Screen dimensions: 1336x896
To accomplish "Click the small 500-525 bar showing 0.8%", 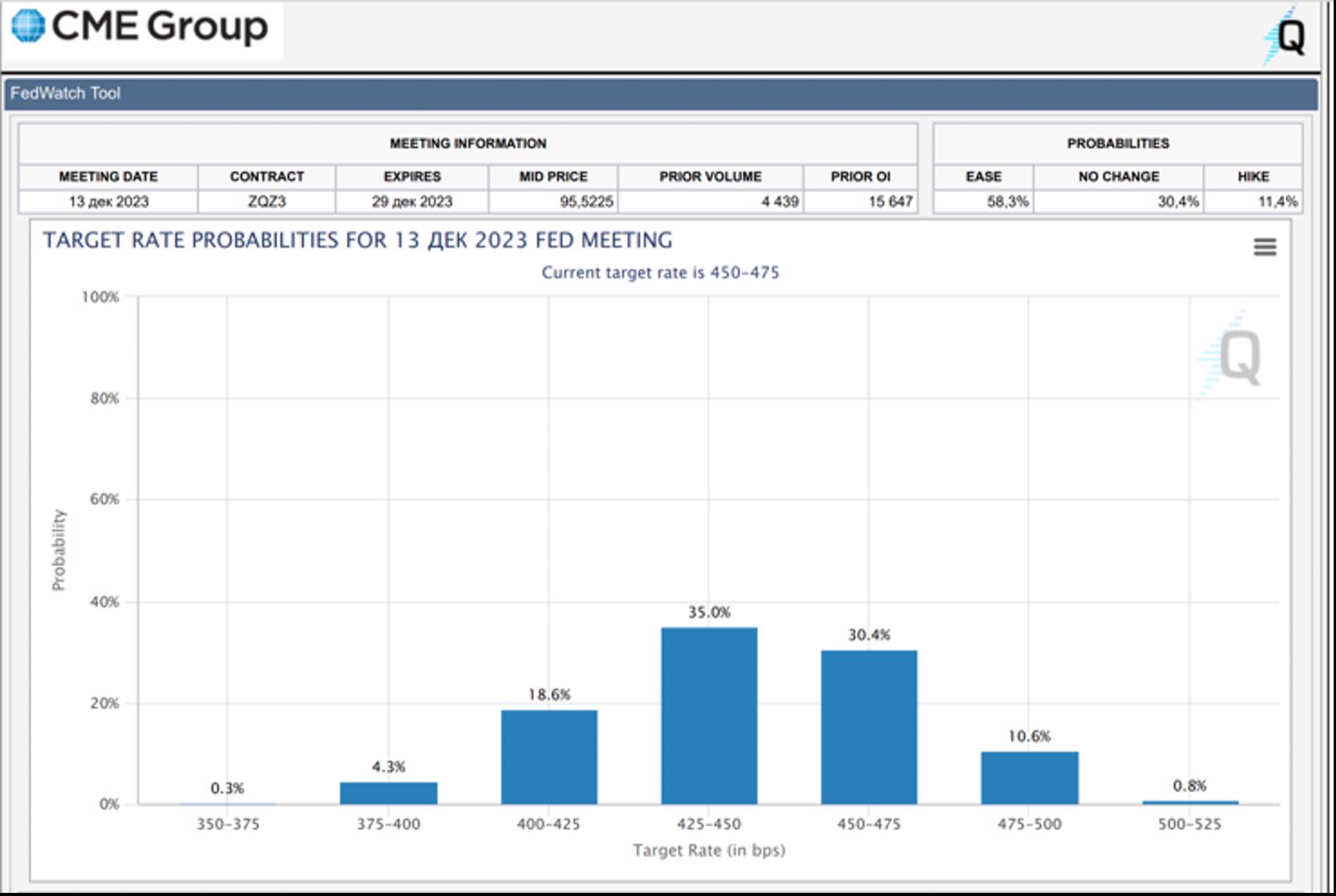I will (x=1189, y=802).
